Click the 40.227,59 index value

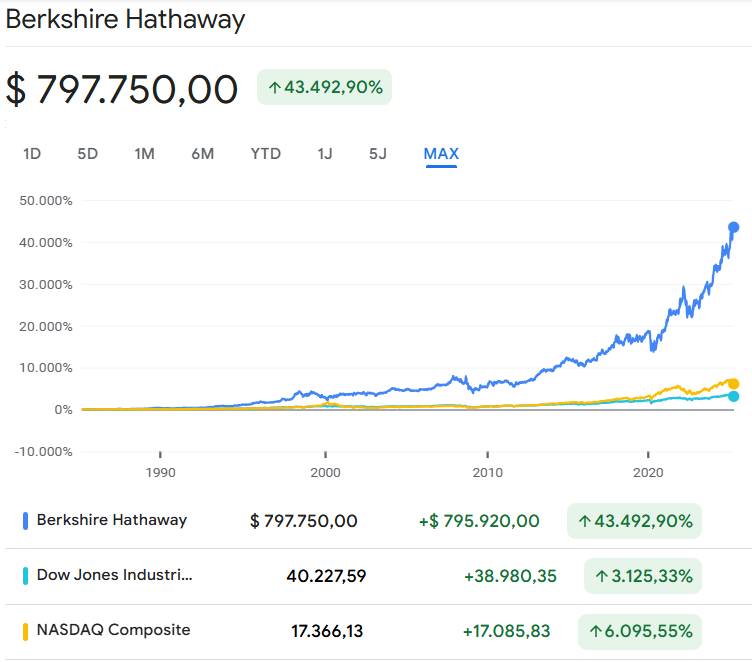(326, 576)
